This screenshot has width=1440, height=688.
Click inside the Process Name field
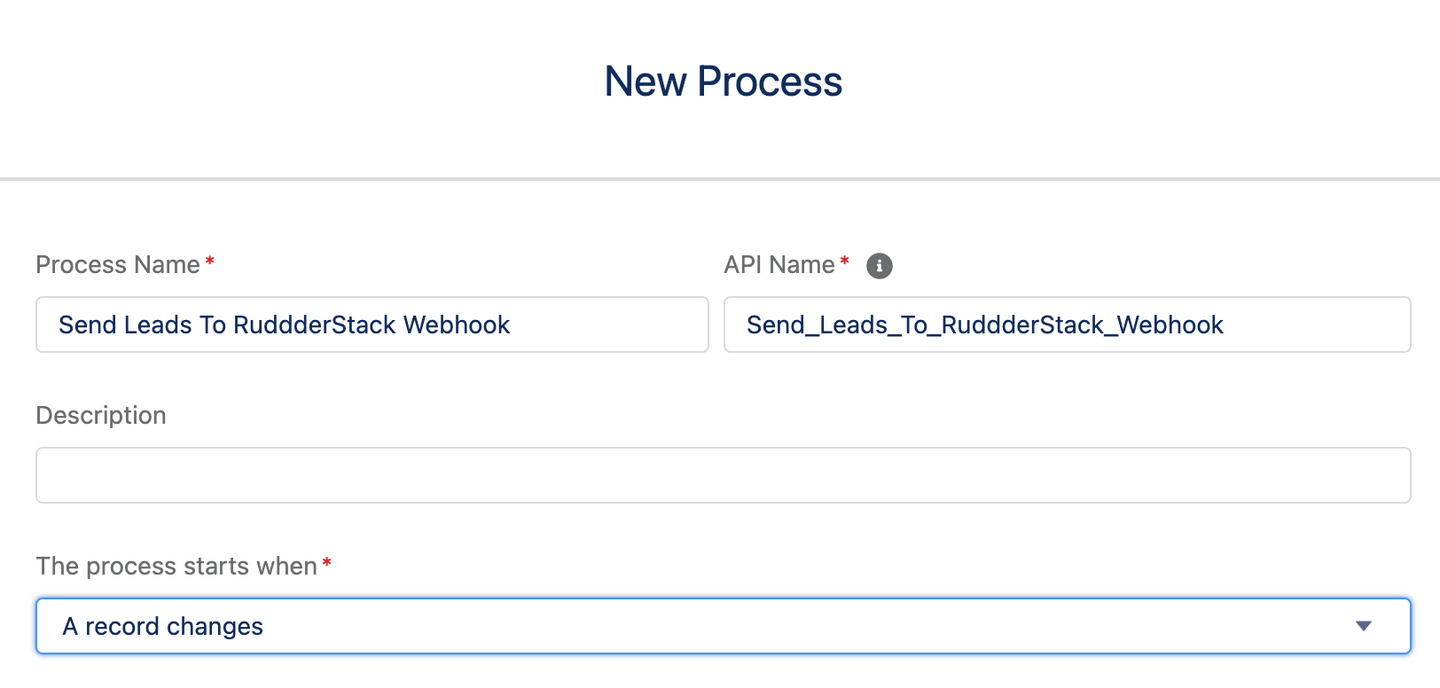click(370, 324)
